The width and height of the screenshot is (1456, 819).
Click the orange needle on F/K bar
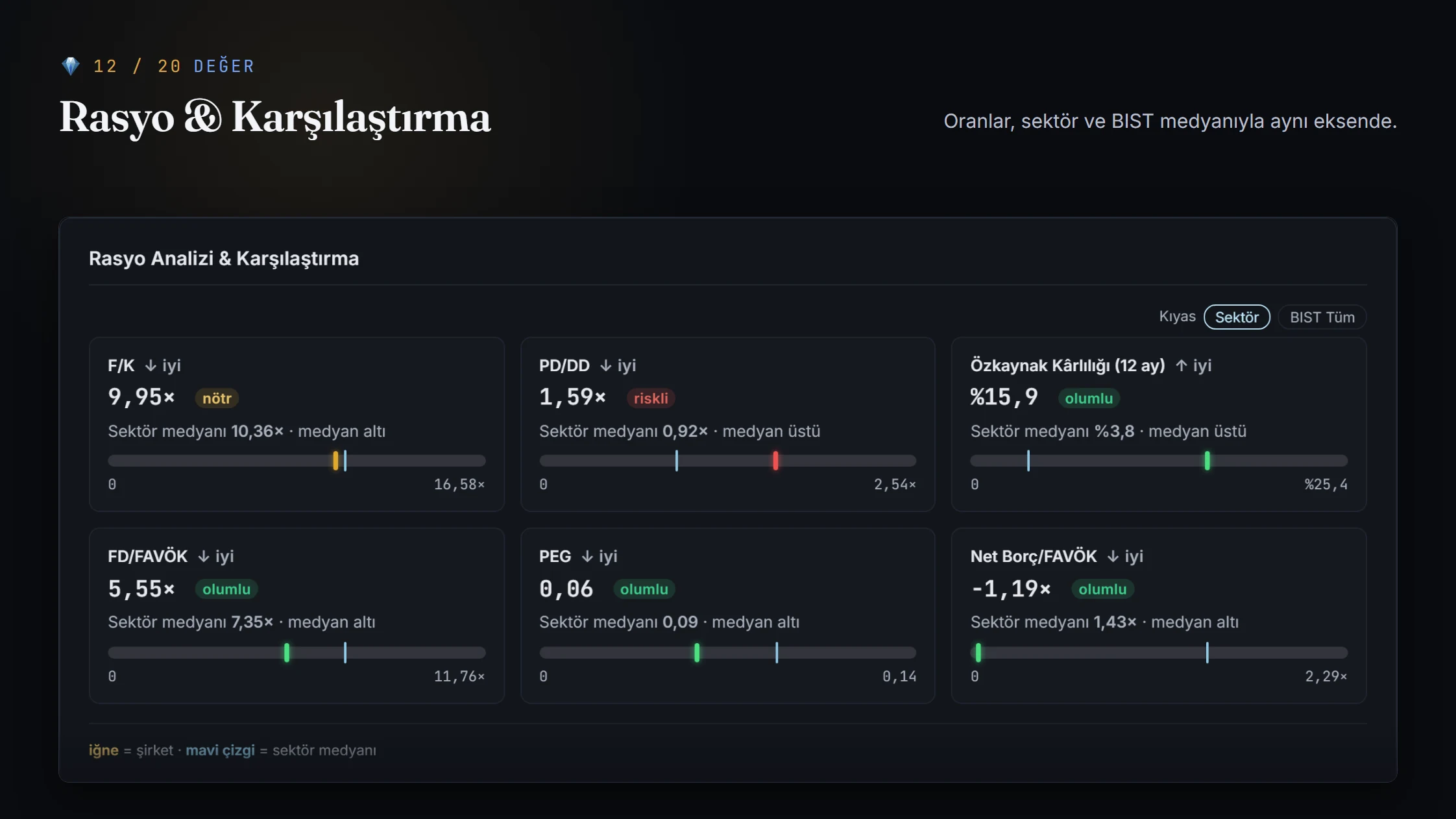pyautogui.click(x=335, y=461)
